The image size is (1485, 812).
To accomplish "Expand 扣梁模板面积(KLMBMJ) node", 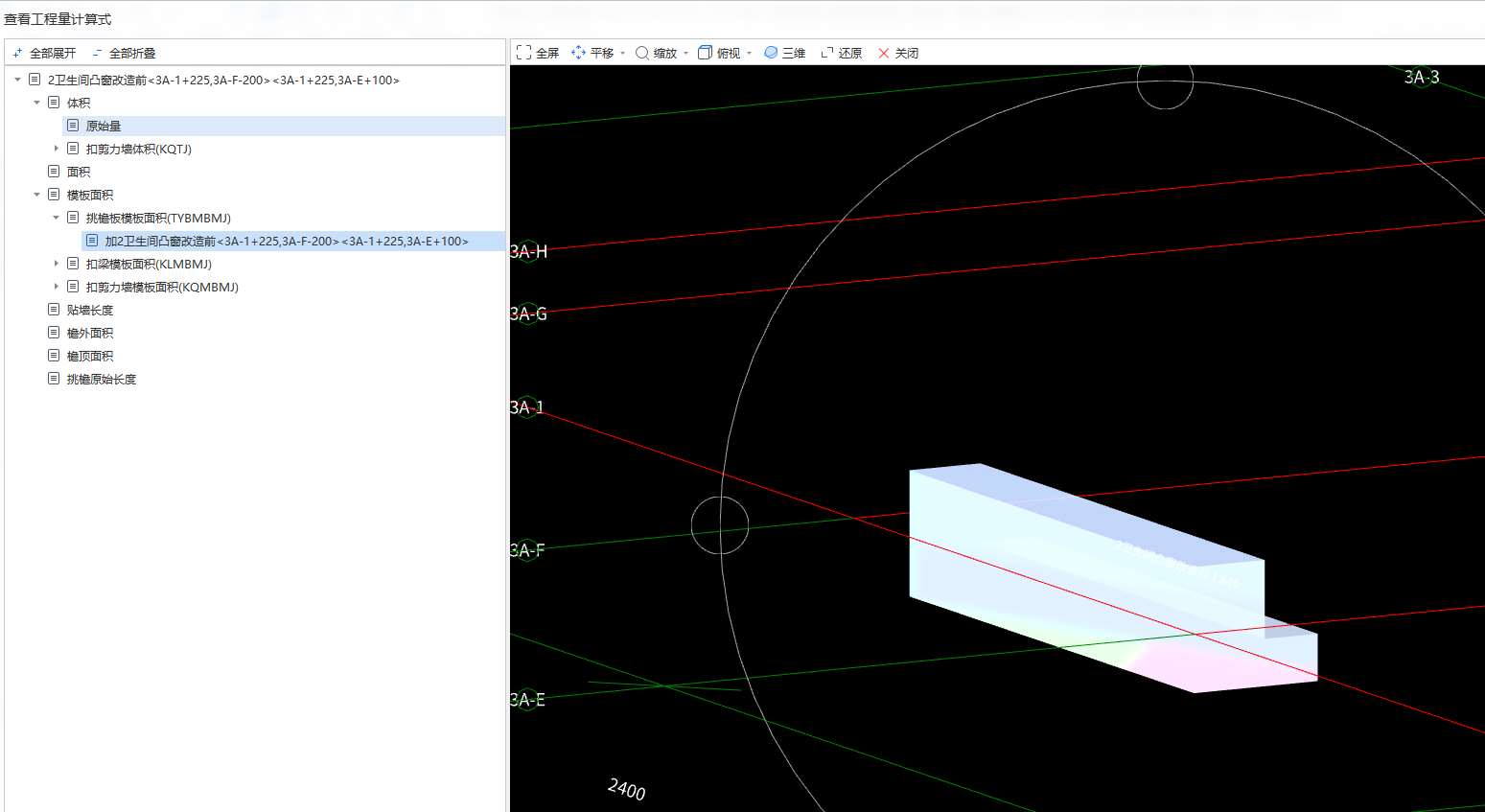I will 57,264.
